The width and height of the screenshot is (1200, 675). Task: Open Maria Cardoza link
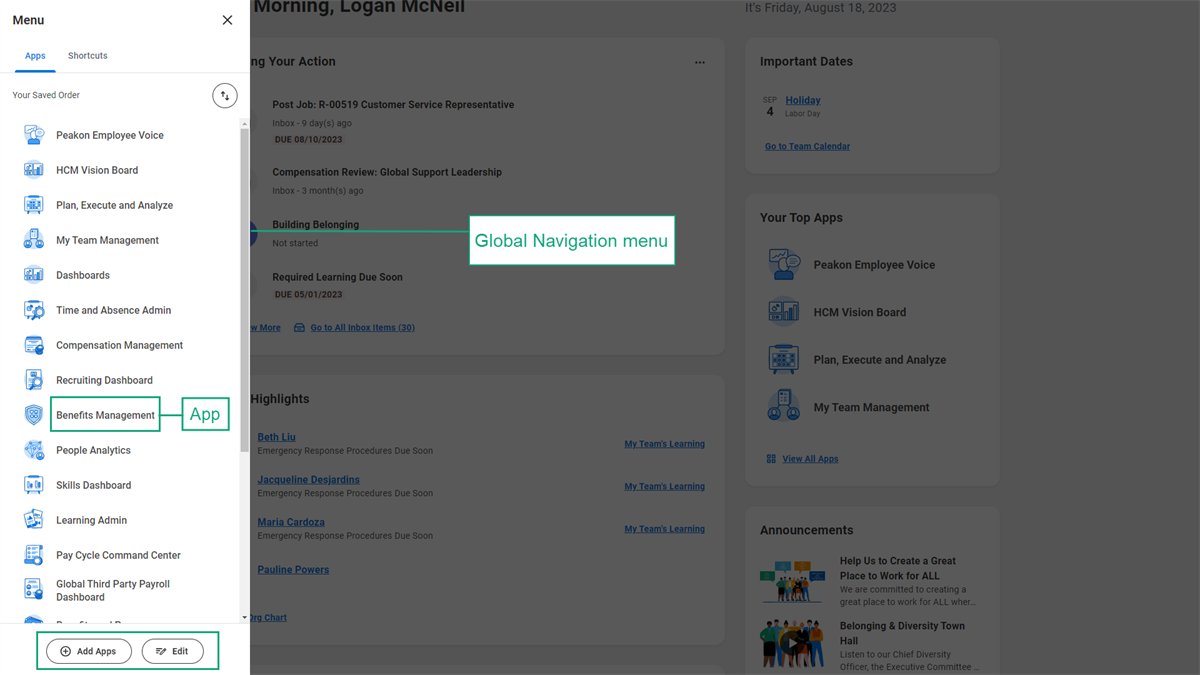pyautogui.click(x=291, y=522)
